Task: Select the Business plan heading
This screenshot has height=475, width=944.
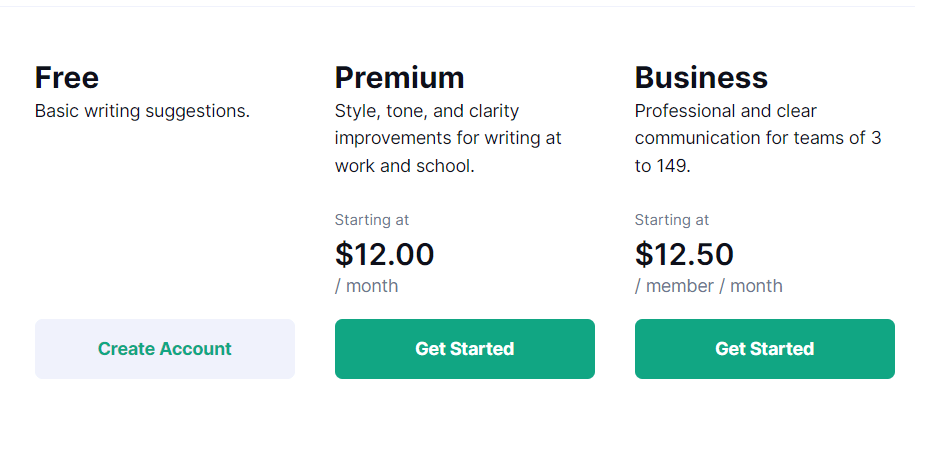Action: (701, 78)
